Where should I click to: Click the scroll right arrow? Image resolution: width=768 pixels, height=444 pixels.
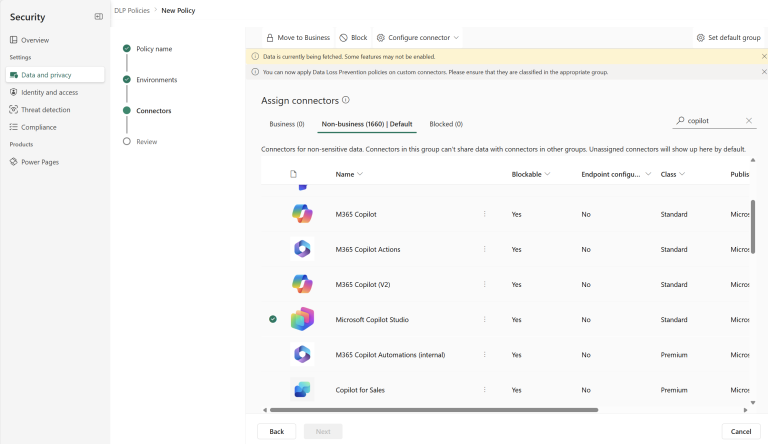[x=745, y=410]
